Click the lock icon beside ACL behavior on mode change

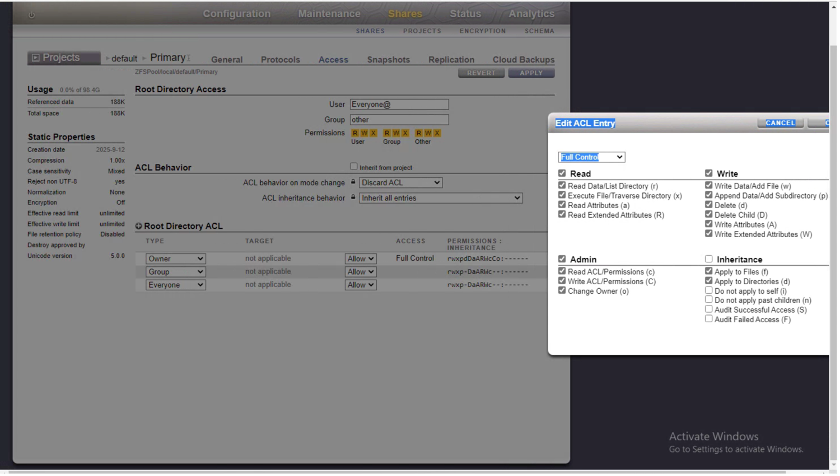point(353,182)
